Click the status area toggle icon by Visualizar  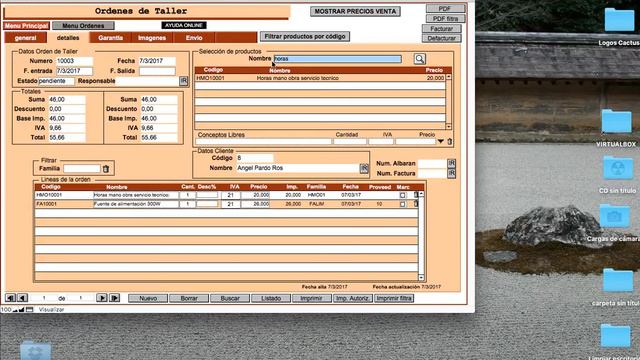click(x=29, y=310)
